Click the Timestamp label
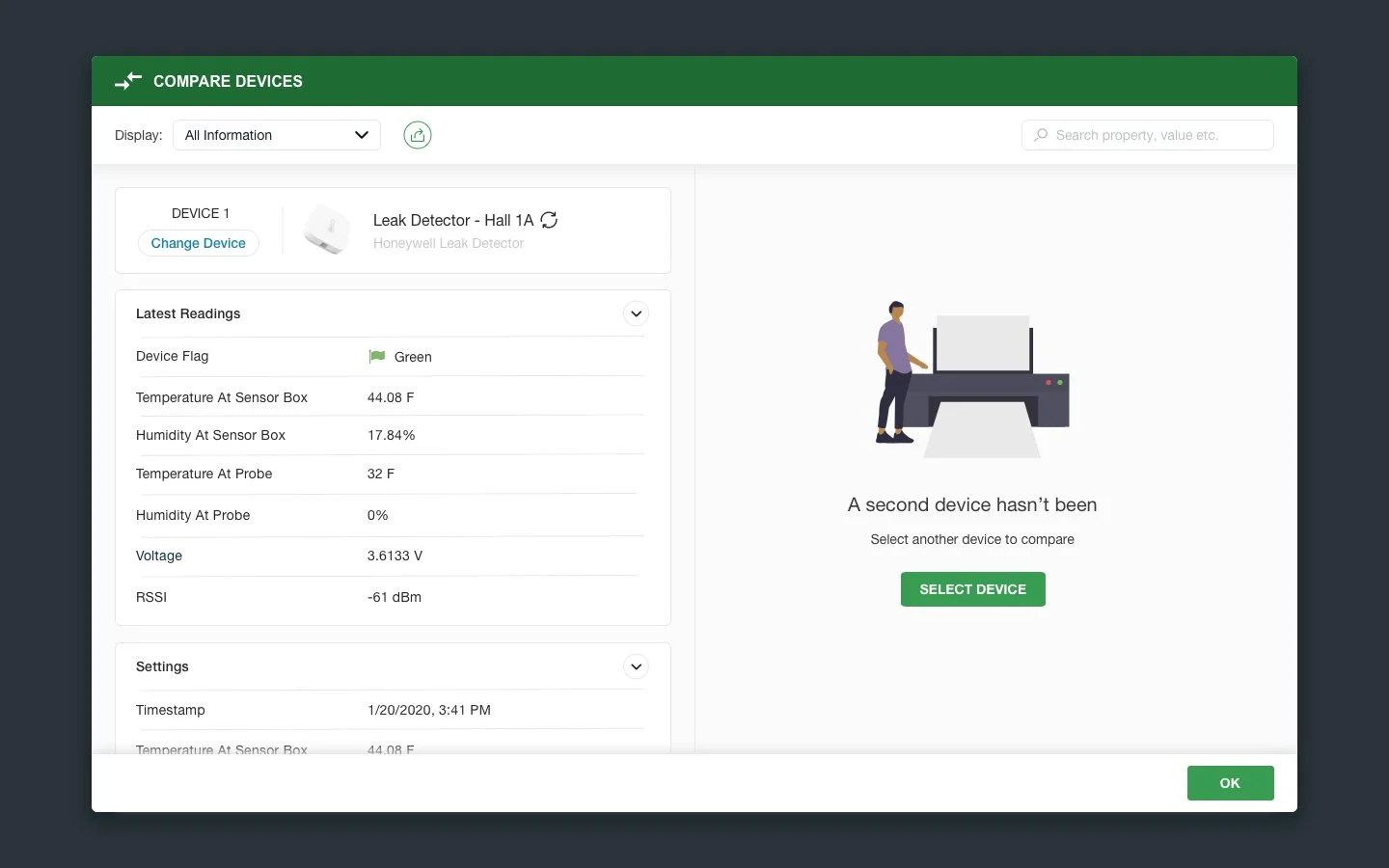Image resolution: width=1389 pixels, height=868 pixels. (171, 710)
